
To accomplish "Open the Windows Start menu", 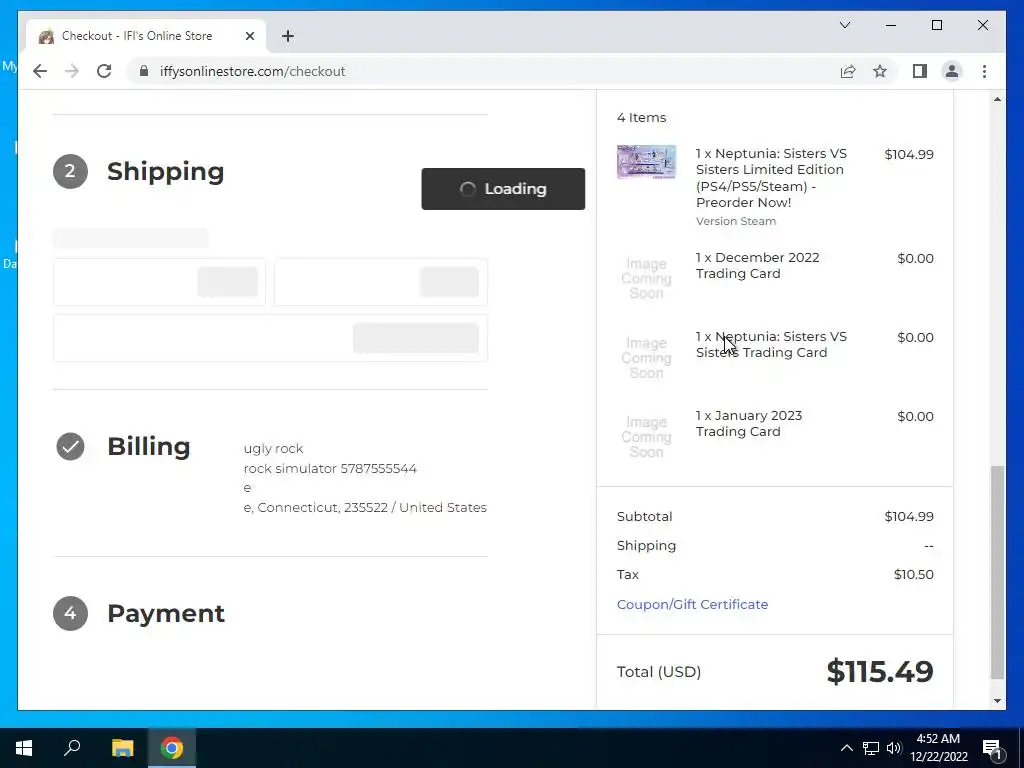I will [24, 748].
